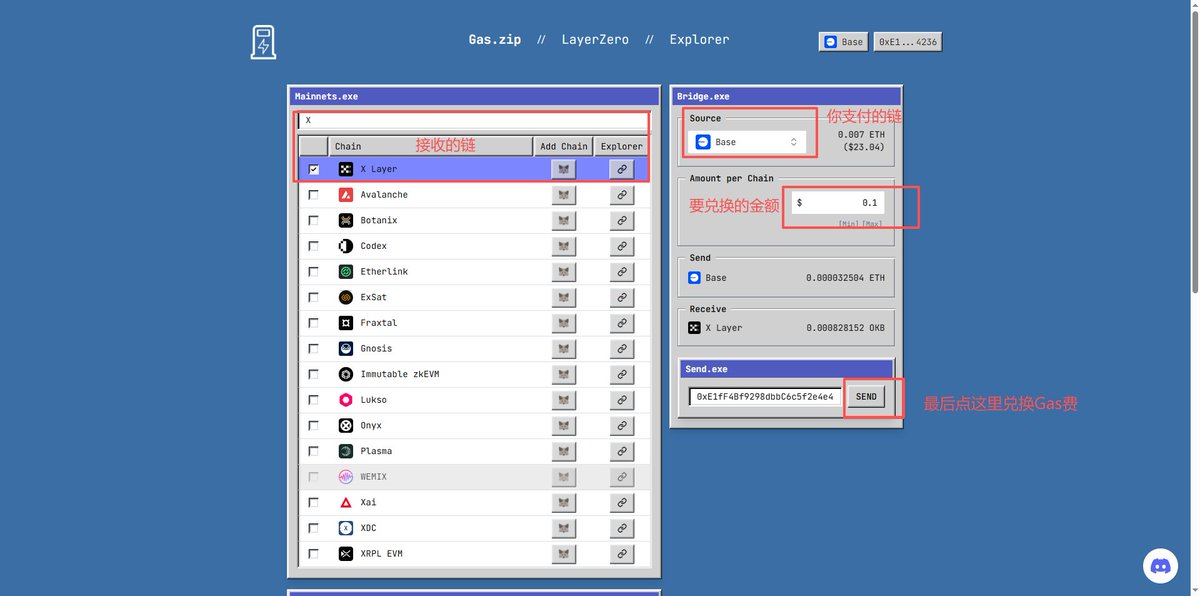The height and width of the screenshot is (596, 1200).
Task: Open X Layer explorer link icon
Action: coord(622,169)
